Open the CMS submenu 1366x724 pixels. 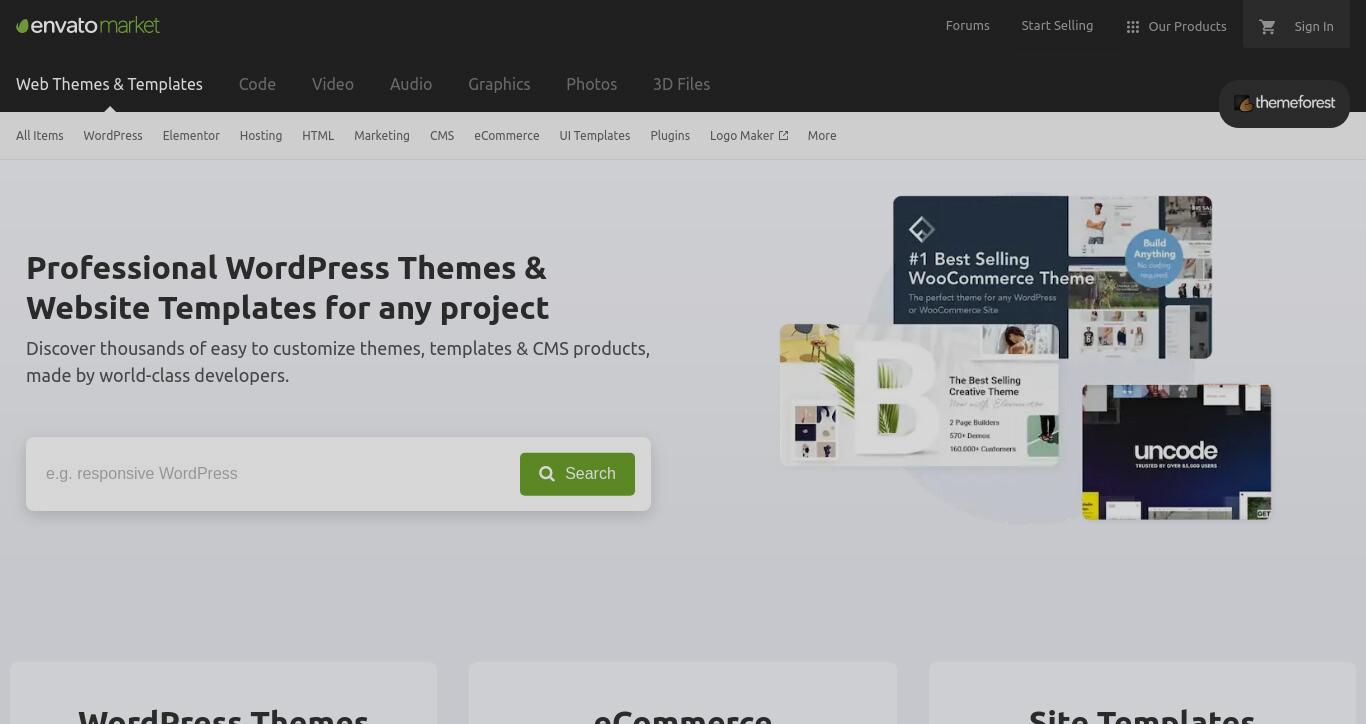pyautogui.click(x=442, y=136)
